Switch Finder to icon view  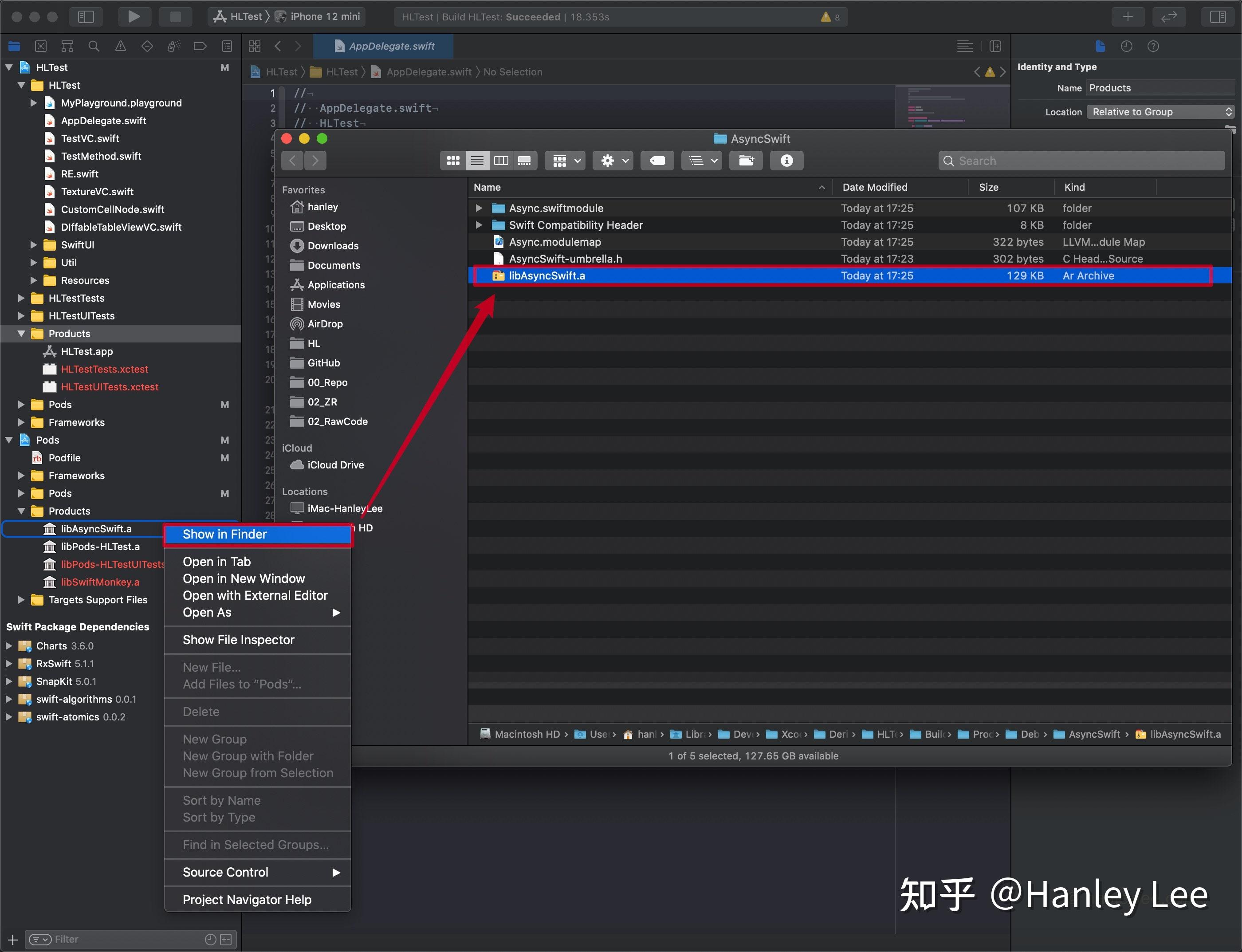pyautogui.click(x=453, y=161)
